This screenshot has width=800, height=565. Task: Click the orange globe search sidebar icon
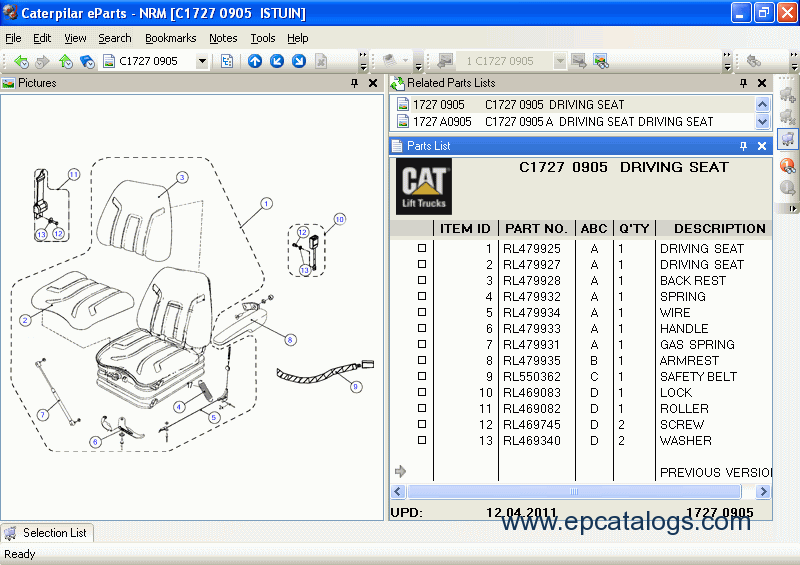(x=788, y=165)
